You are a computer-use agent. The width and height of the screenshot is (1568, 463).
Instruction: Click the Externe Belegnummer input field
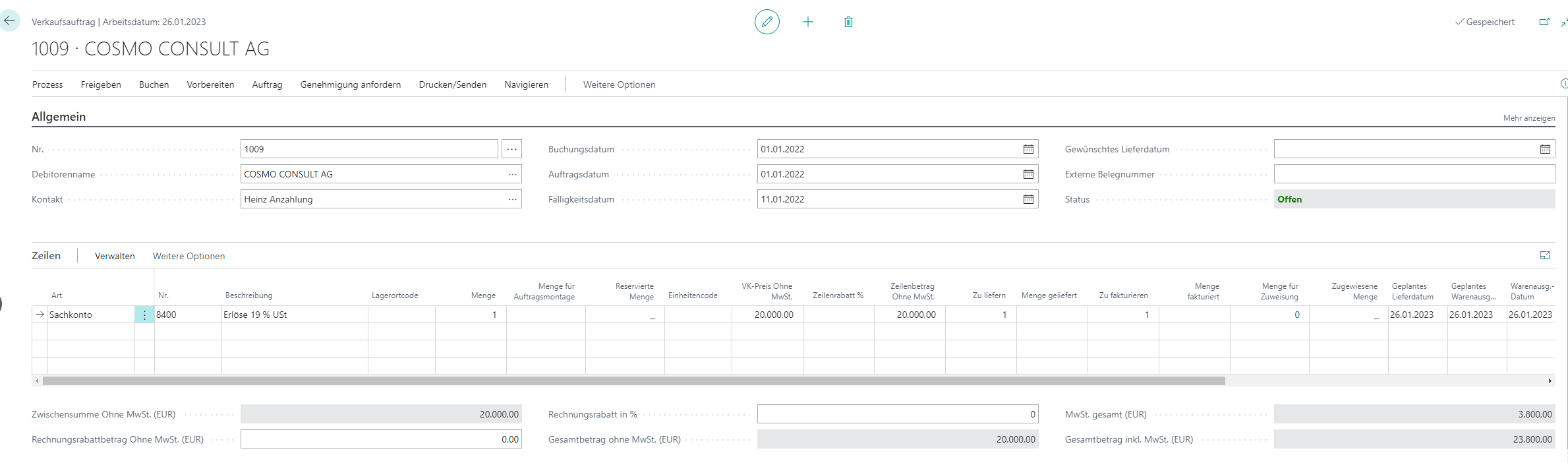[1414, 174]
